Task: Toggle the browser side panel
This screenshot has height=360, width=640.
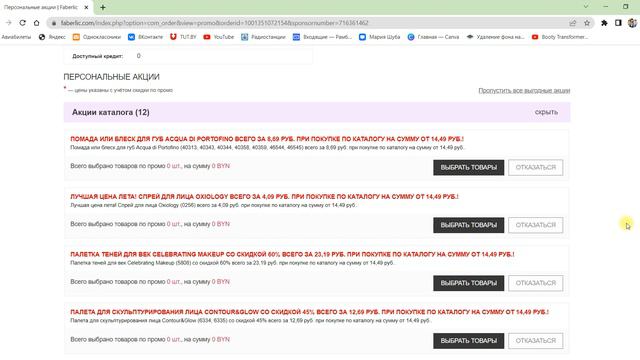Action: click(618, 23)
